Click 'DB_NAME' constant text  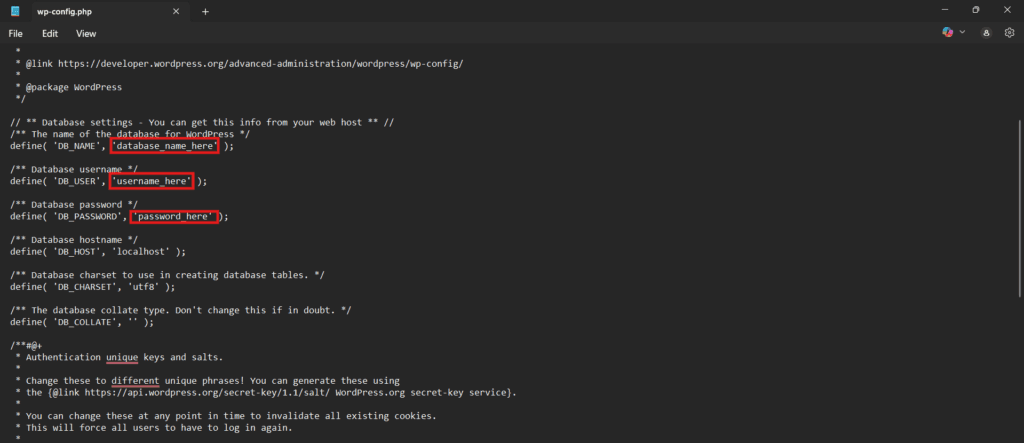point(75,146)
